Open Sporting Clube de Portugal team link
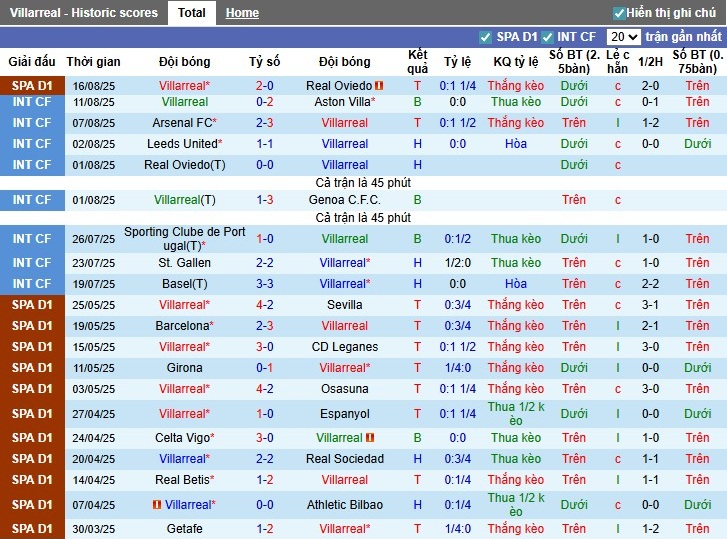 click(x=184, y=239)
